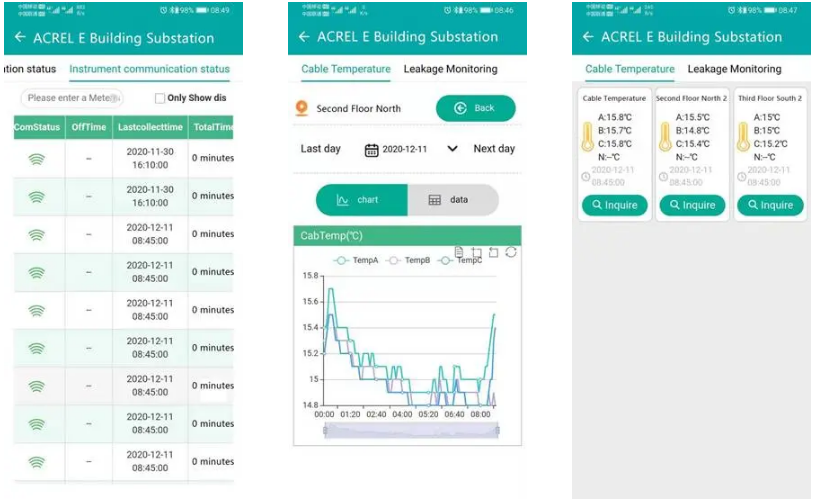The image size is (816, 503).
Task: Switch to the chart view toggle
Action: click(x=361, y=200)
